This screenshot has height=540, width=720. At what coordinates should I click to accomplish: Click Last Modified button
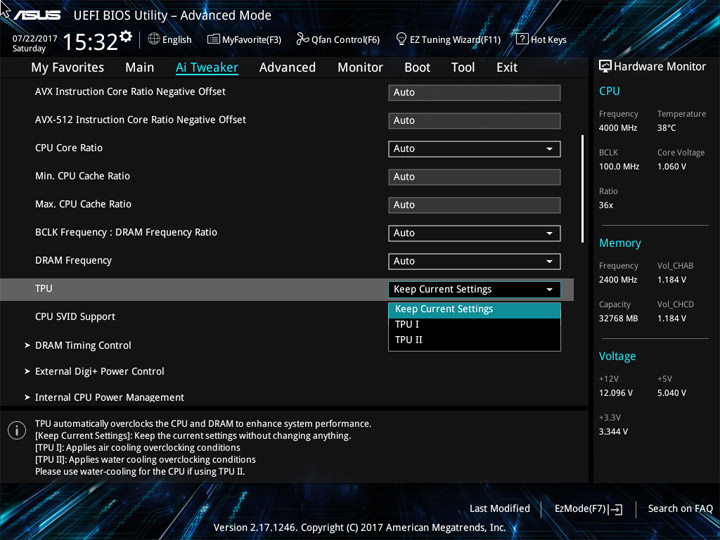tap(500, 509)
